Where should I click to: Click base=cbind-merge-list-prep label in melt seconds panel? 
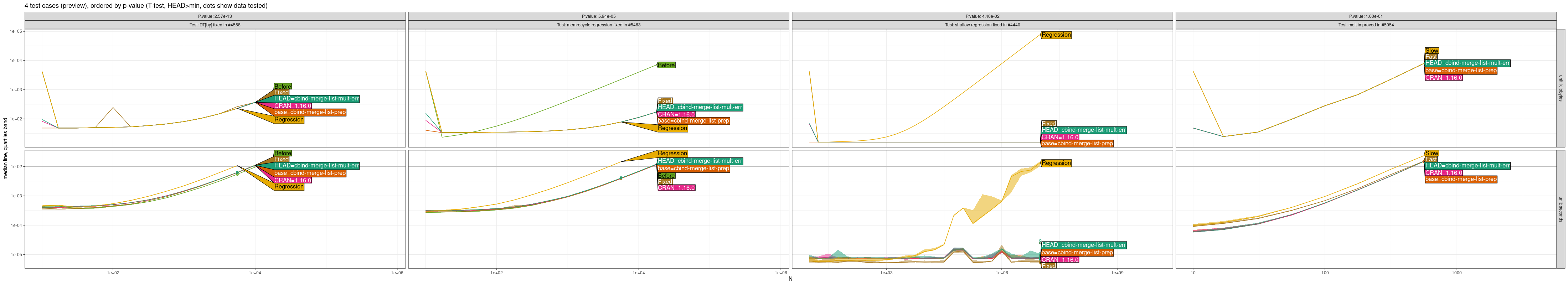coord(1460,179)
